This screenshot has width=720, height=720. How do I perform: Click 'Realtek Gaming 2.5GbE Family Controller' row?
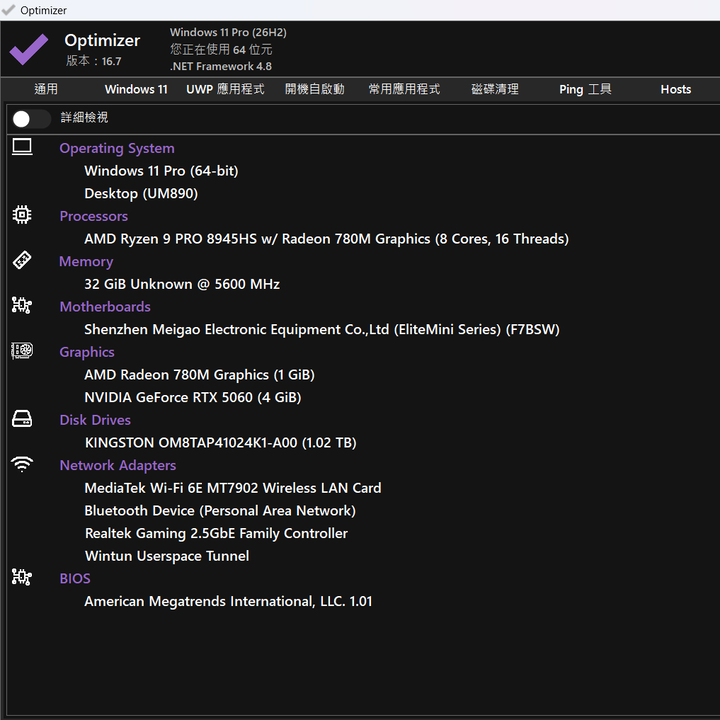click(216, 533)
